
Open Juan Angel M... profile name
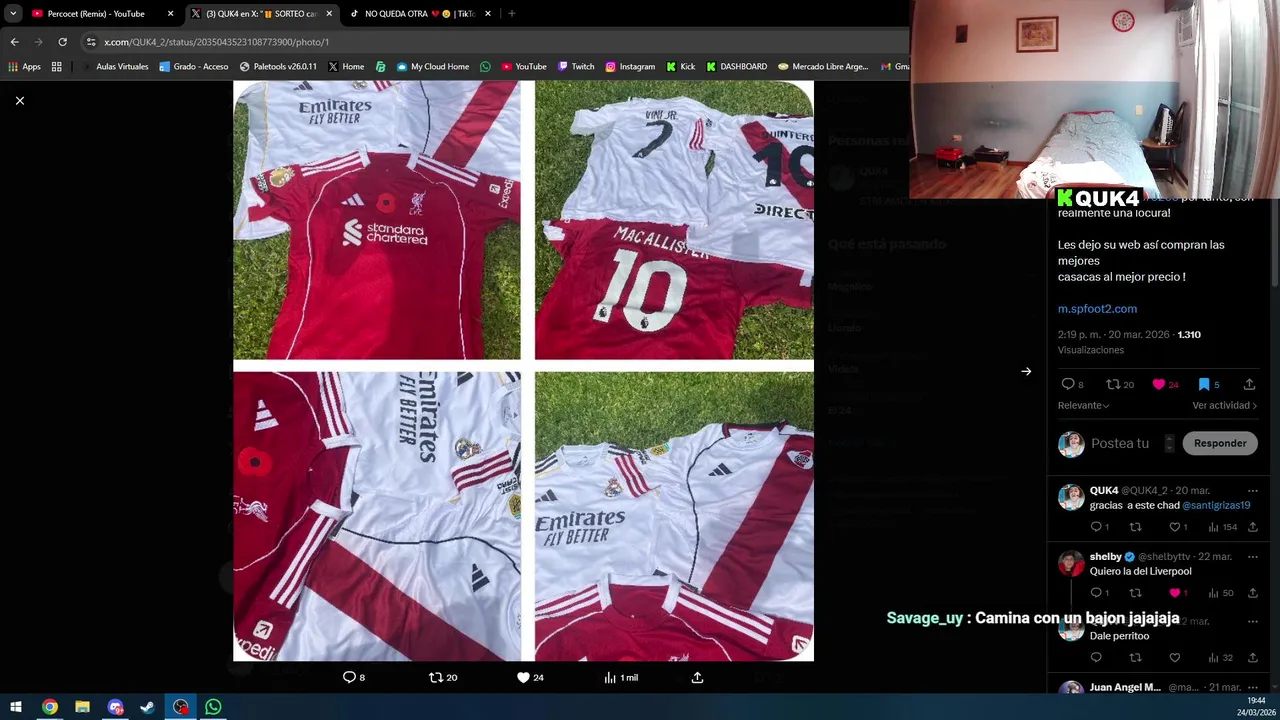(1125, 687)
